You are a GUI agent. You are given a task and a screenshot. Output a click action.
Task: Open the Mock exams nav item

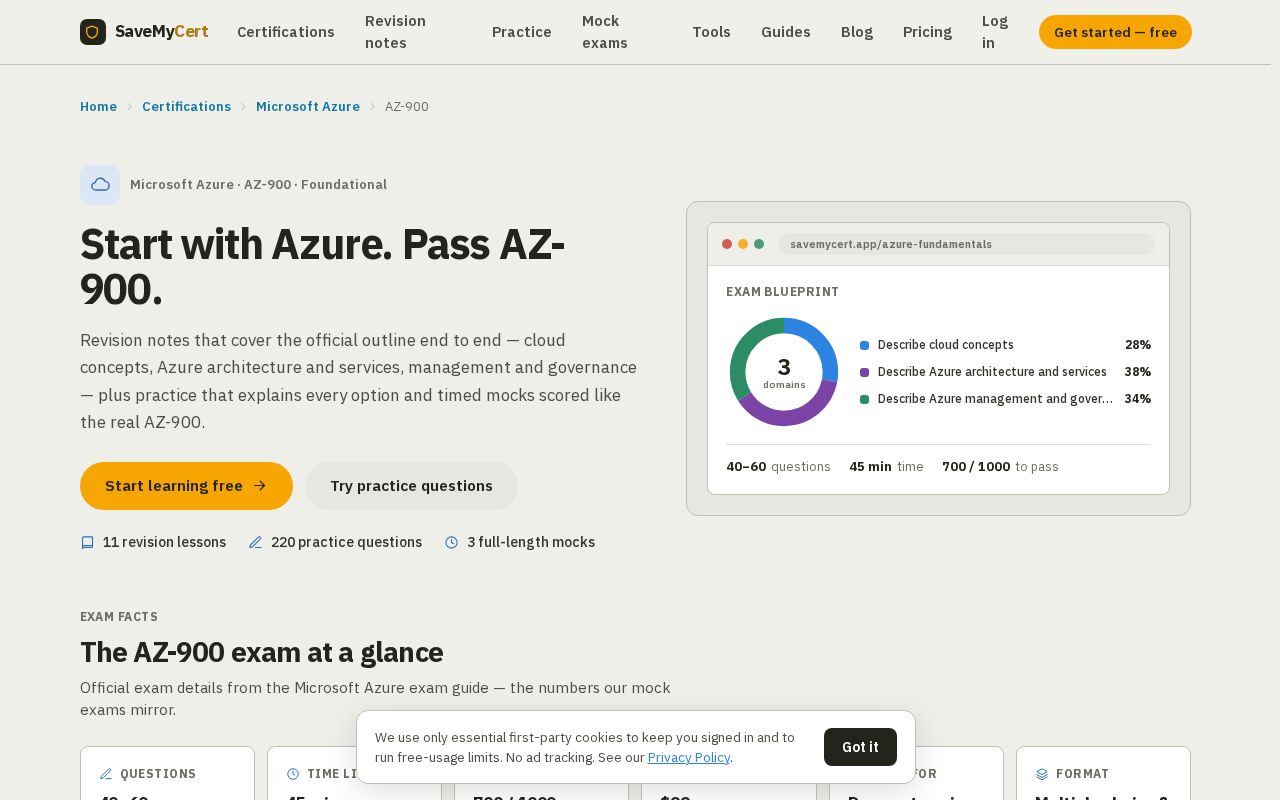coord(605,32)
